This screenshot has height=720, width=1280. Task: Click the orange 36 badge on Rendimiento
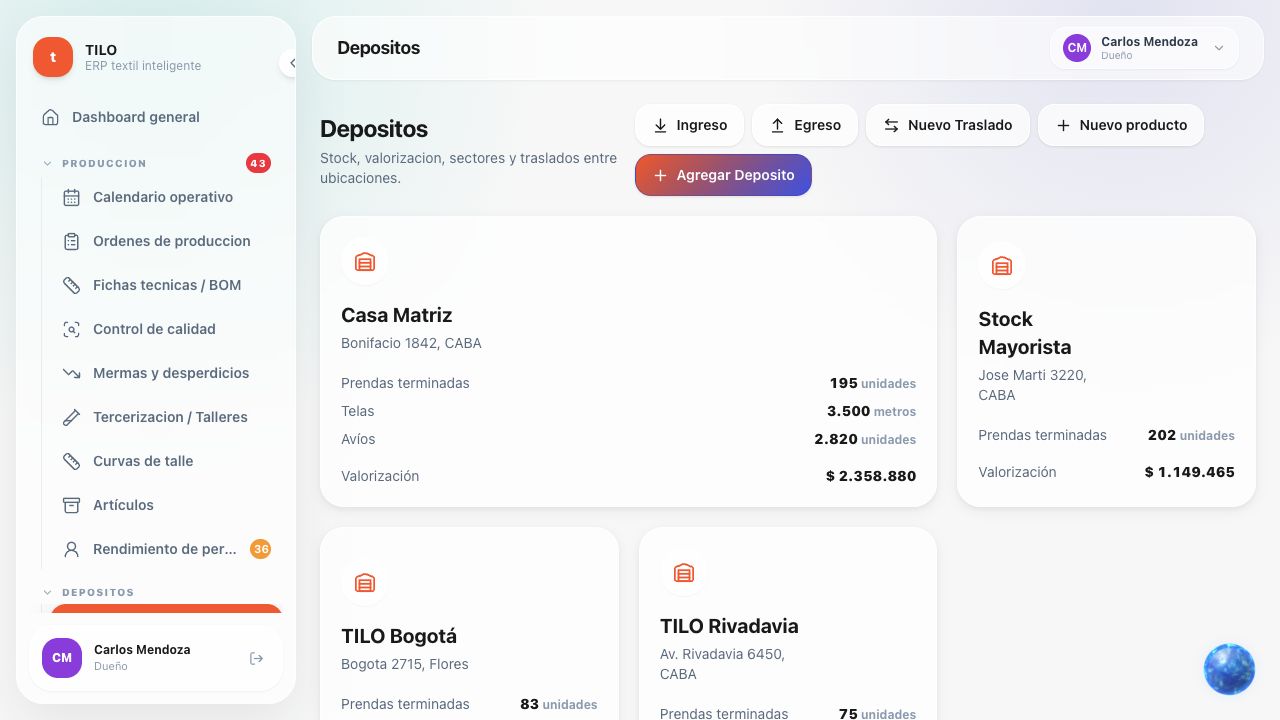(x=260, y=549)
